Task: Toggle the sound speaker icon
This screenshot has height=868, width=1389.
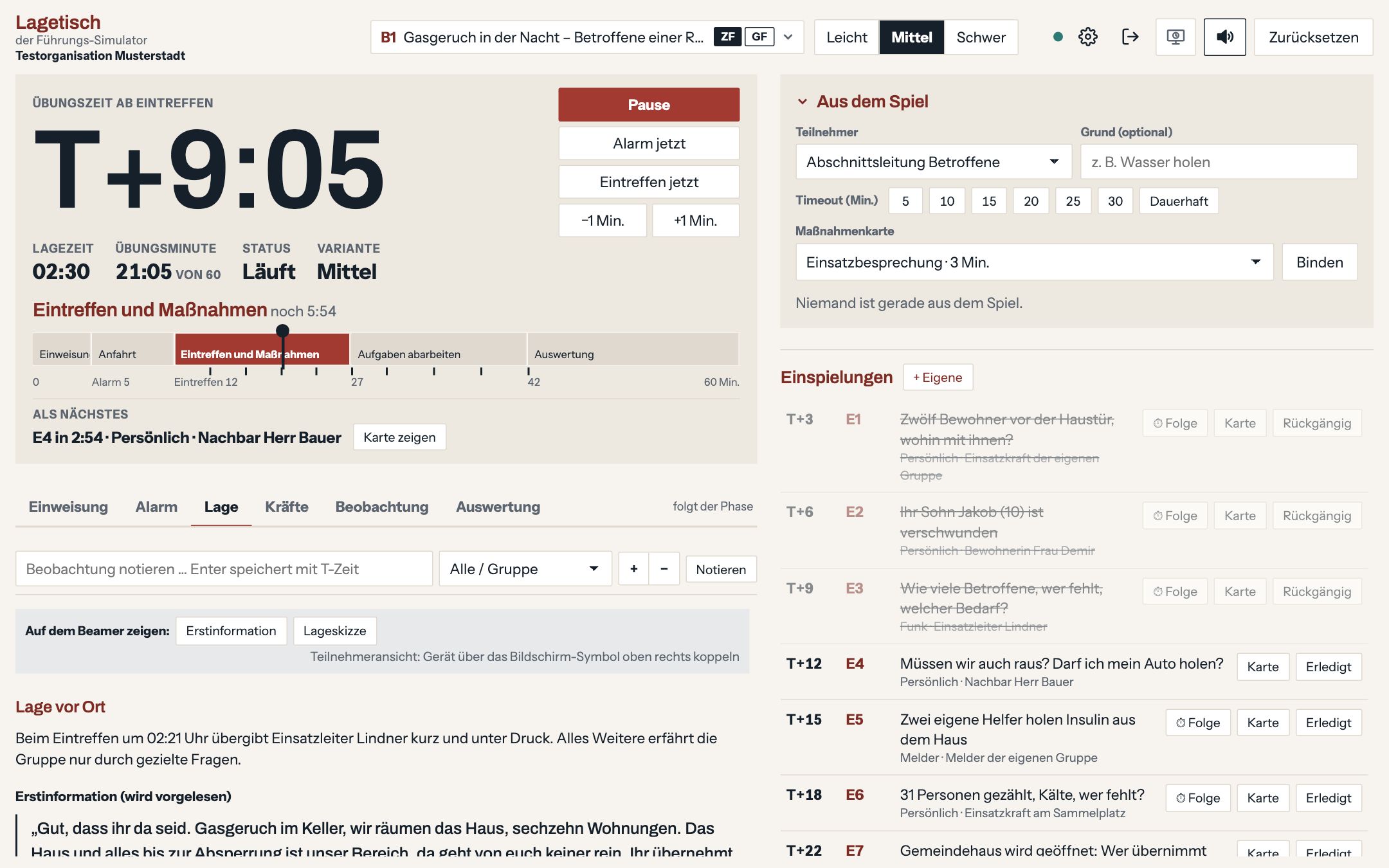Action: coord(1224,37)
